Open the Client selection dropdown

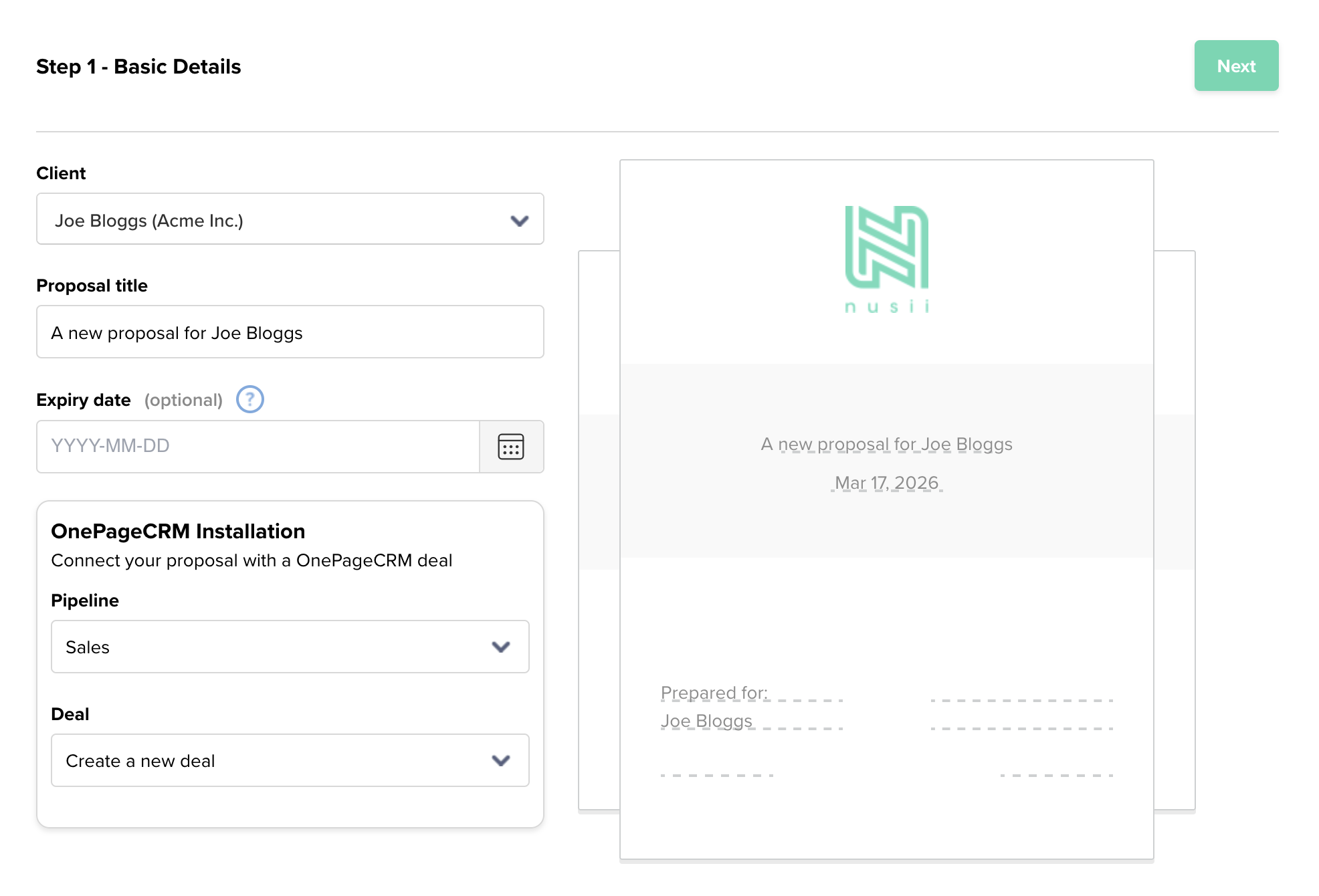coord(289,219)
